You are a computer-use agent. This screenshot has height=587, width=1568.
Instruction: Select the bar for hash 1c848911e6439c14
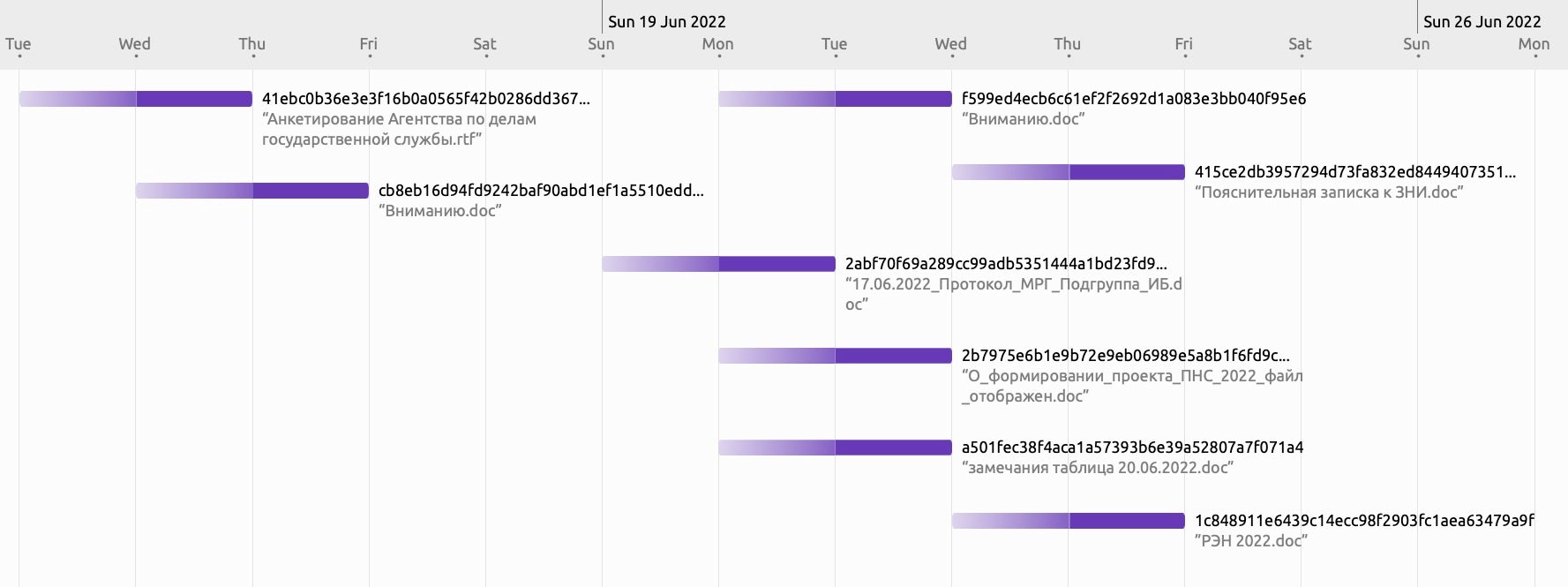click(1068, 521)
